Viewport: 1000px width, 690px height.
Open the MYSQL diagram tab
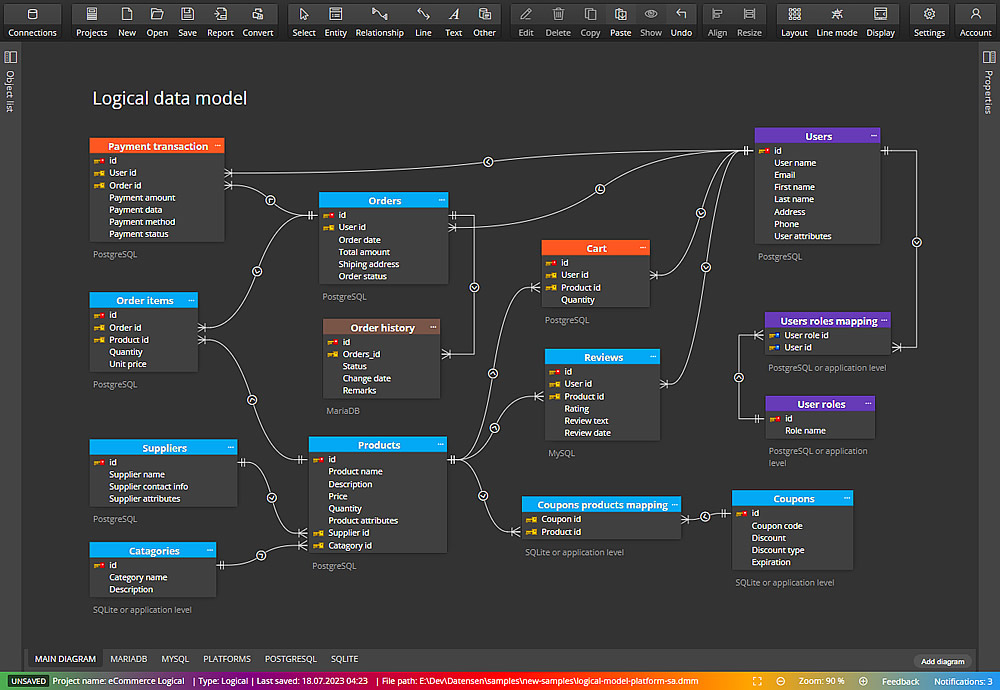click(174, 658)
